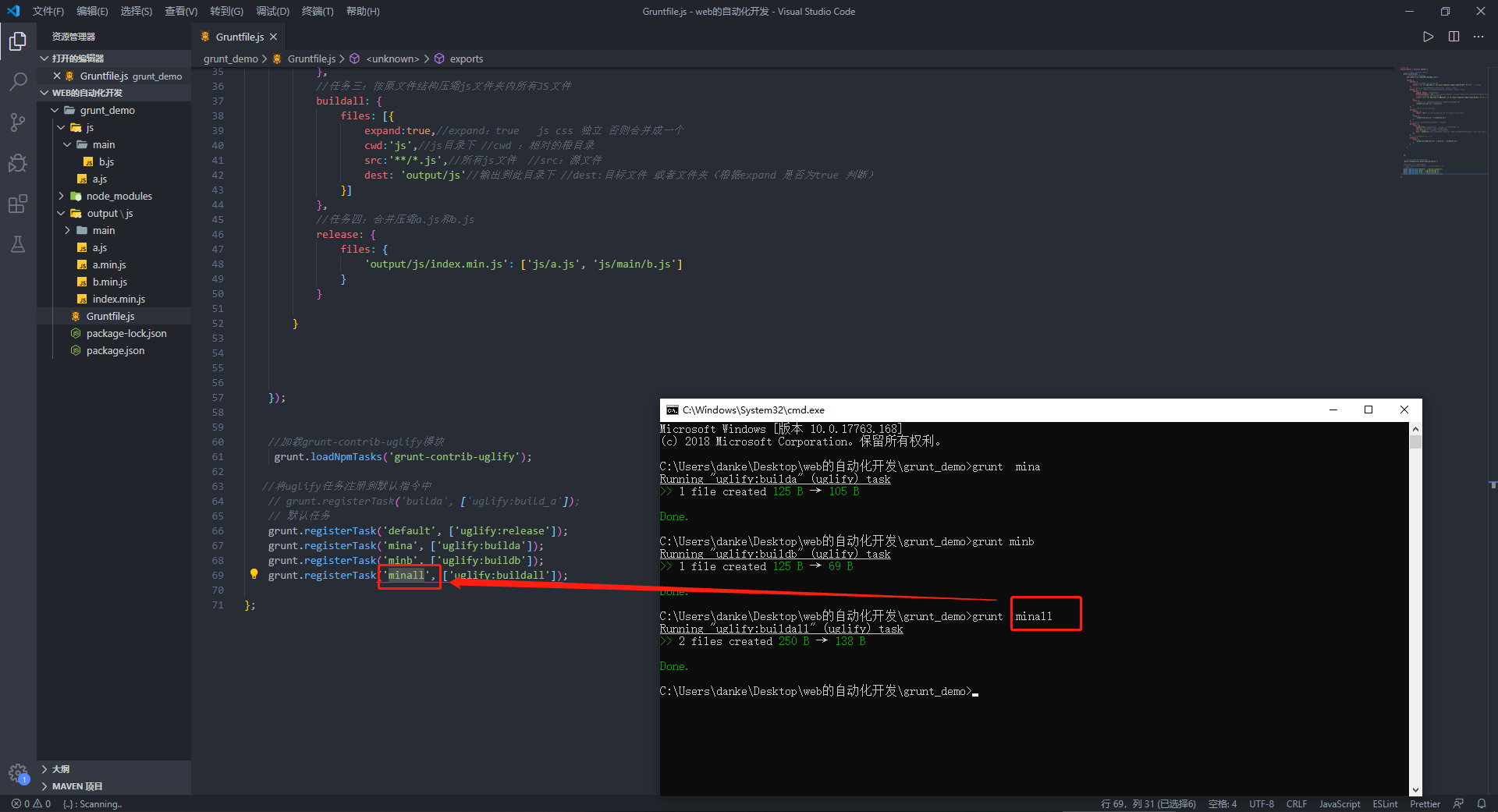Run the Gruntfile with play icon
1498x812 pixels.
pyautogui.click(x=1428, y=37)
